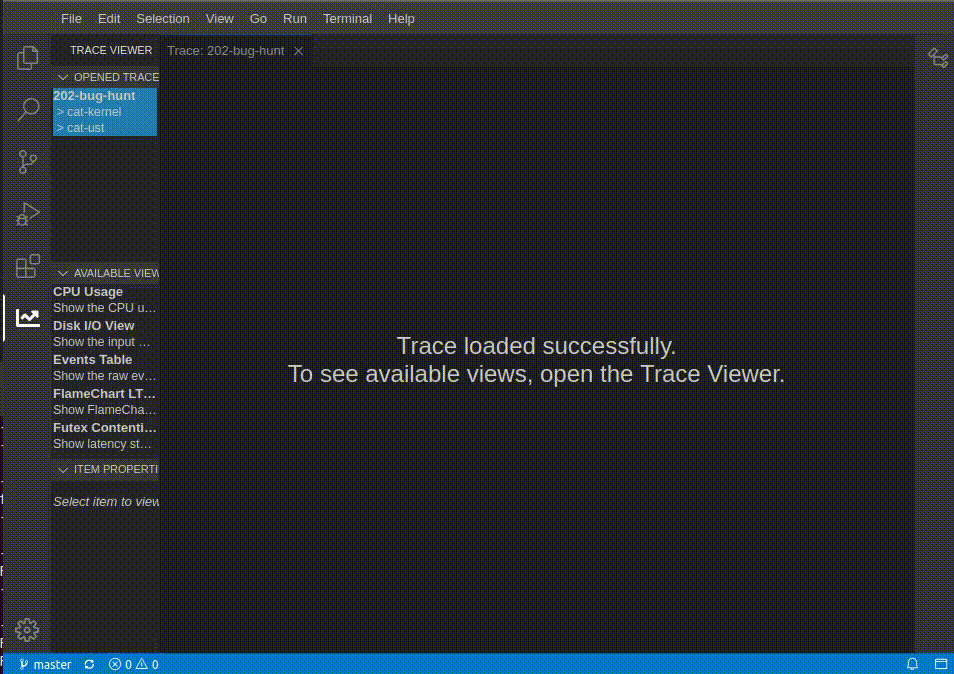Click the notifications bell in the status bar
Screen dimensions: 954x674
(x=911, y=664)
